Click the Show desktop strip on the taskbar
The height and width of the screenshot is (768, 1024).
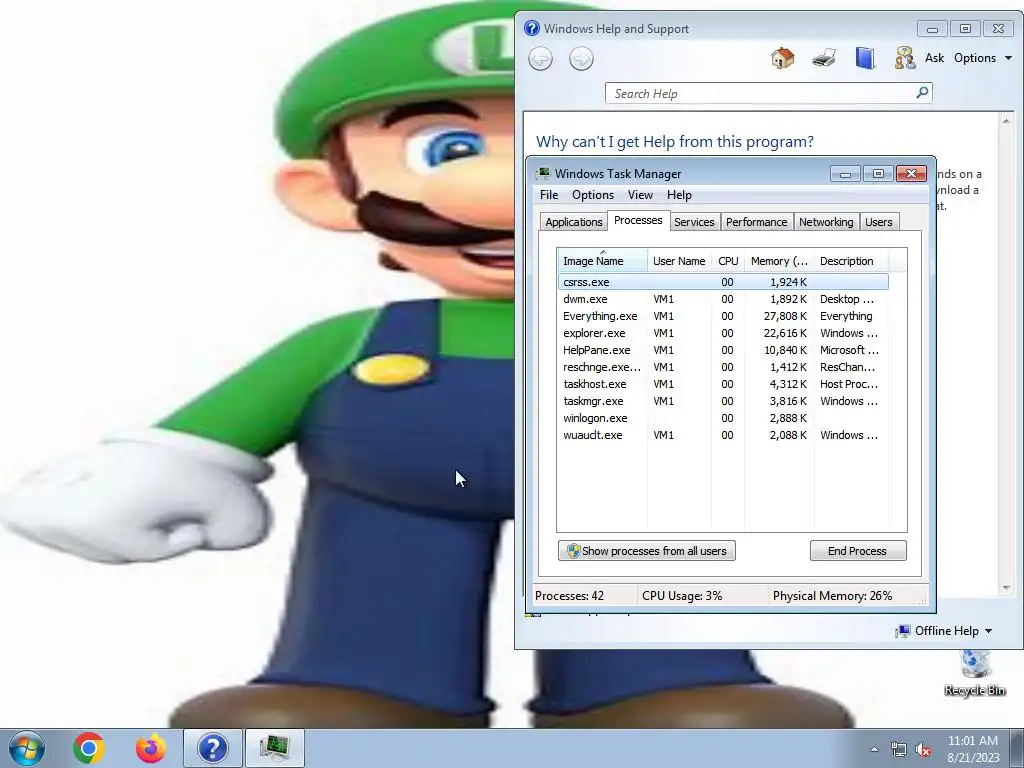tap(1018, 748)
